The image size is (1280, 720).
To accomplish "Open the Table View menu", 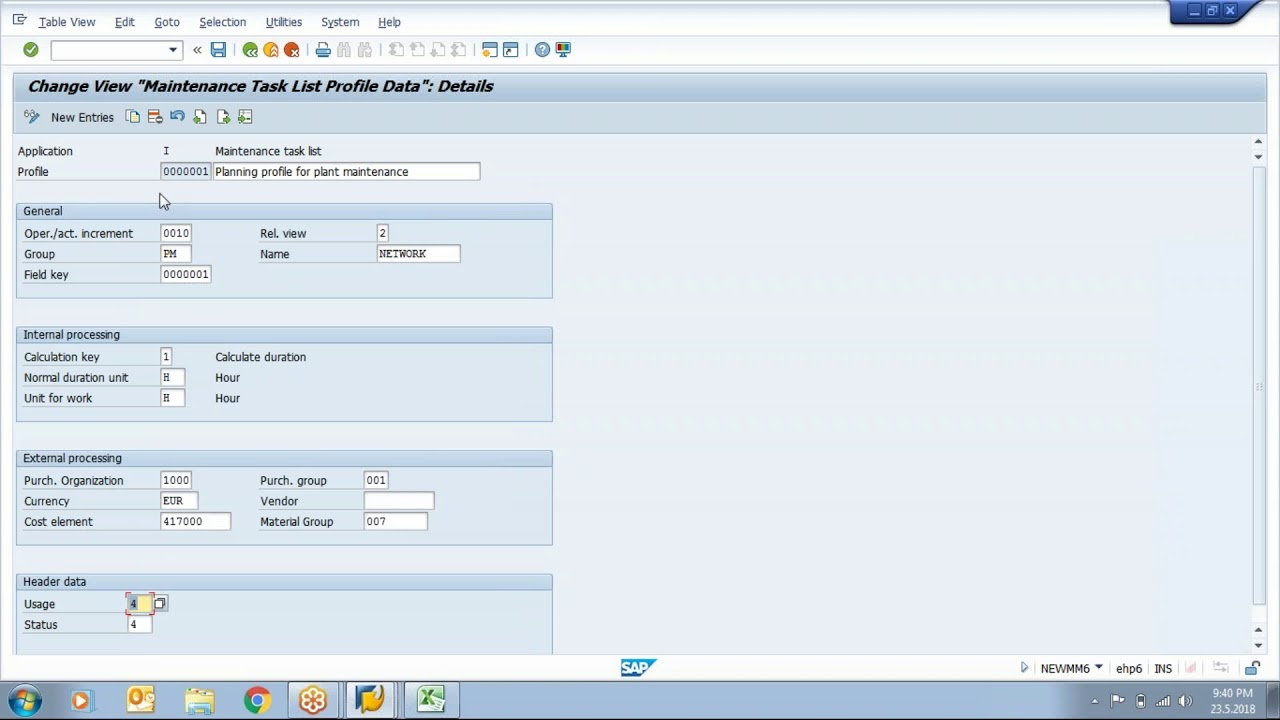I will (67, 22).
